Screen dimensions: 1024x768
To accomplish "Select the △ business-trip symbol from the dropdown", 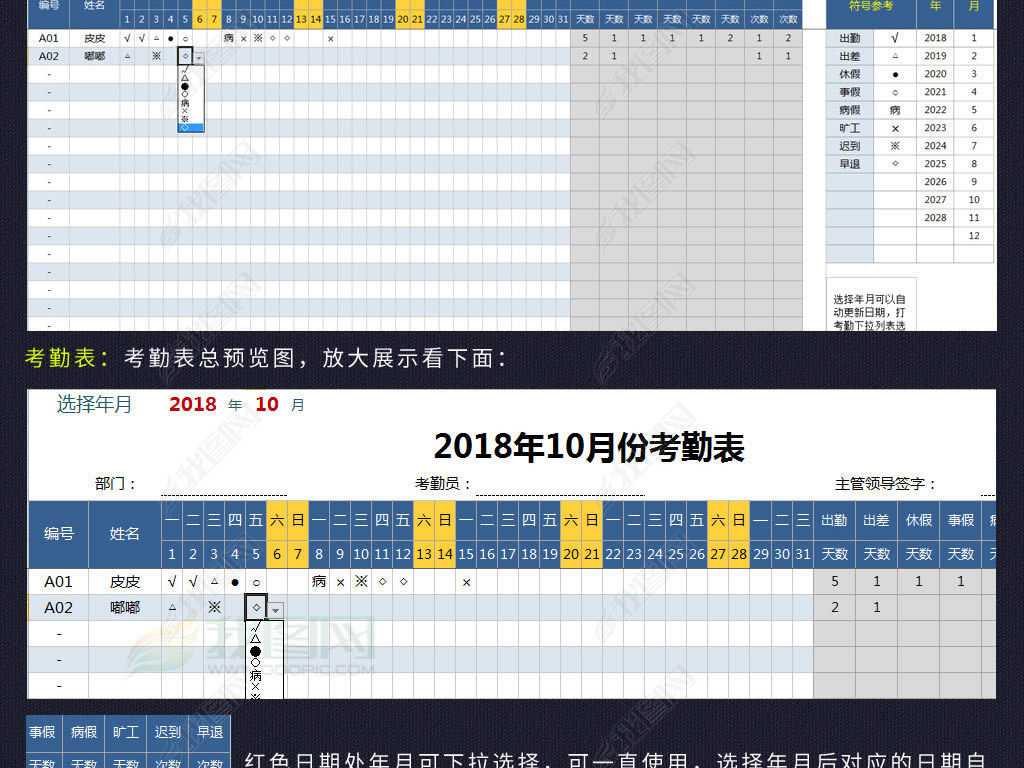I will click(184, 78).
